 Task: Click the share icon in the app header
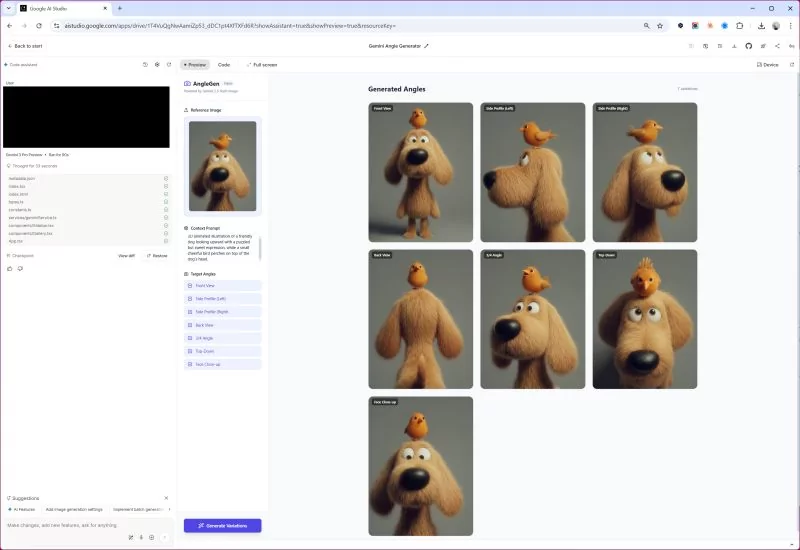[777, 46]
